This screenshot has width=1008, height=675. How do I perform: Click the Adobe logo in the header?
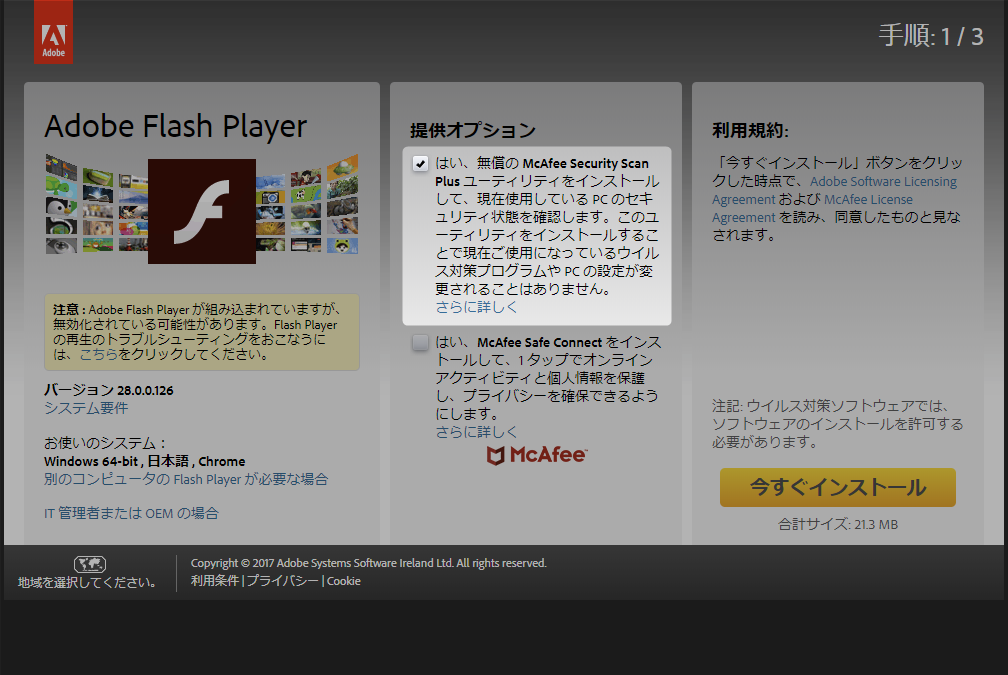53,32
